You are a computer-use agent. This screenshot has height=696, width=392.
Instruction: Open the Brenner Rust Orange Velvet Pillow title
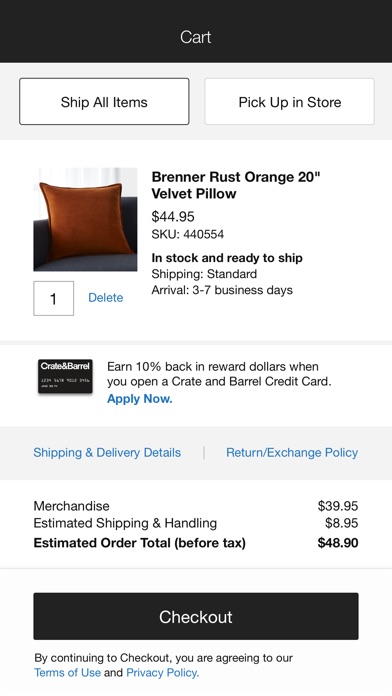click(236, 185)
